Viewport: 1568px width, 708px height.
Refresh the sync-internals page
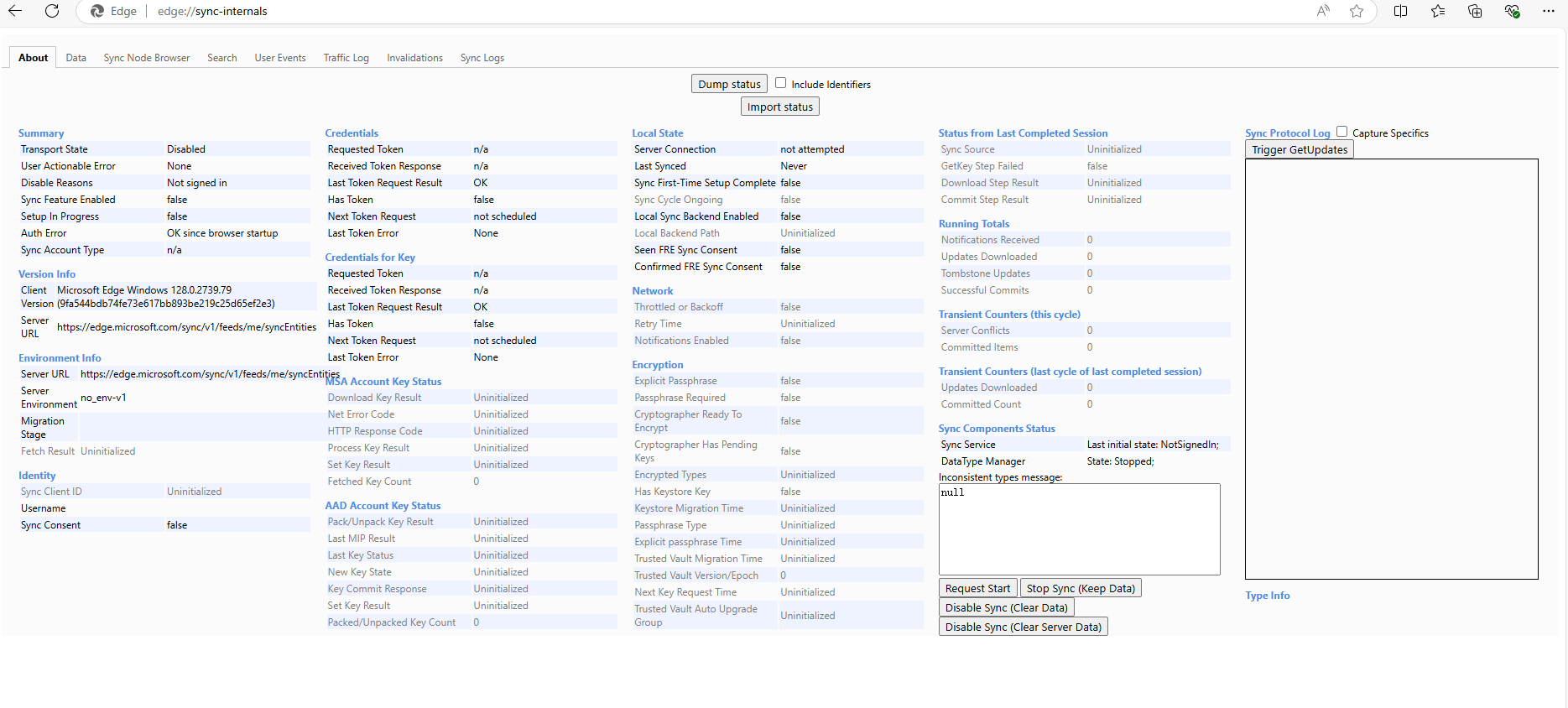click(52, 11)
